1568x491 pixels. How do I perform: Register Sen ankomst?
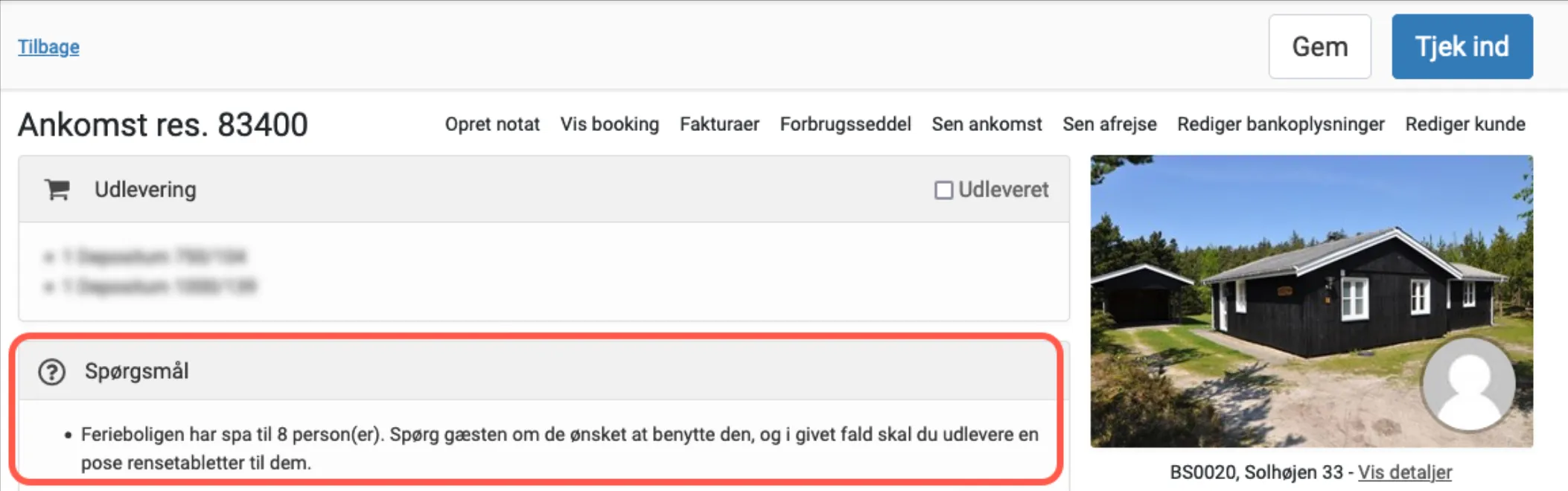coord(987,124)
